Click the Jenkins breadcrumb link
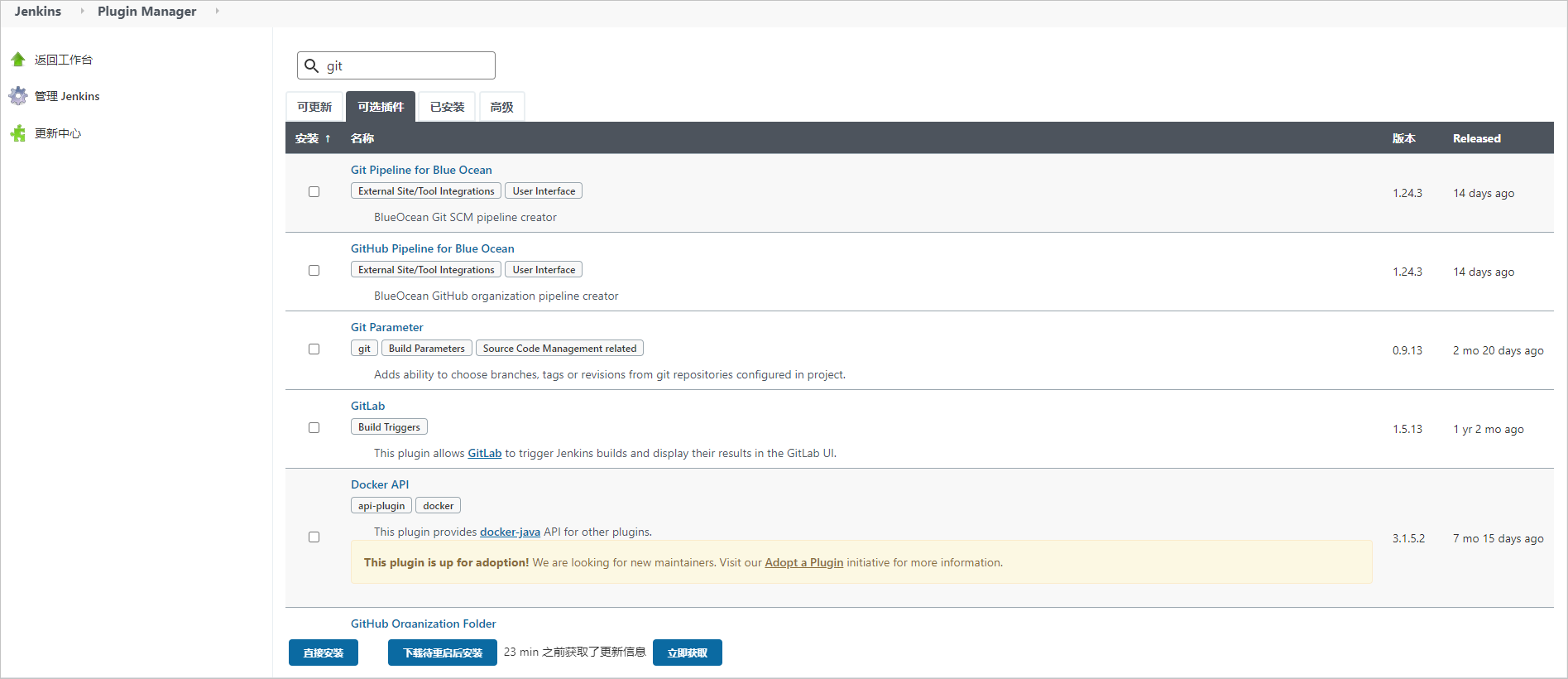This screenshot has width=1568, height=679. click(38, 11)
